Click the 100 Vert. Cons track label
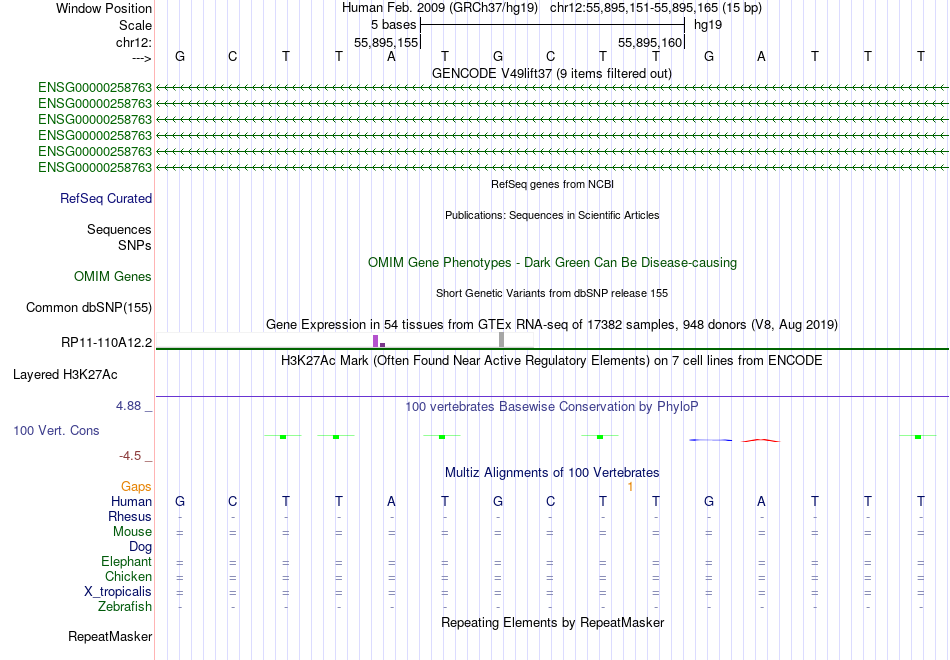Image resolution: width=950 pixels, height=660 pixels. tap(56, 430)
